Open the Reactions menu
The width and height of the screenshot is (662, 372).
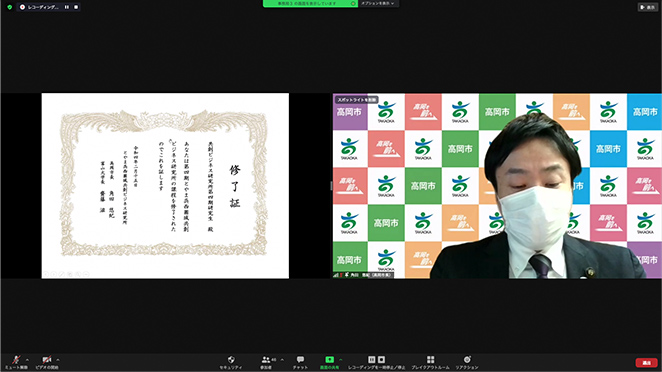467,362
